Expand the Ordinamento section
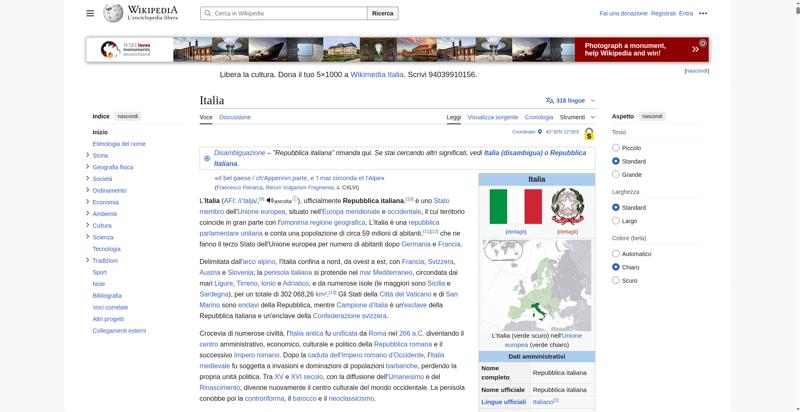 [x=88, y=190]
